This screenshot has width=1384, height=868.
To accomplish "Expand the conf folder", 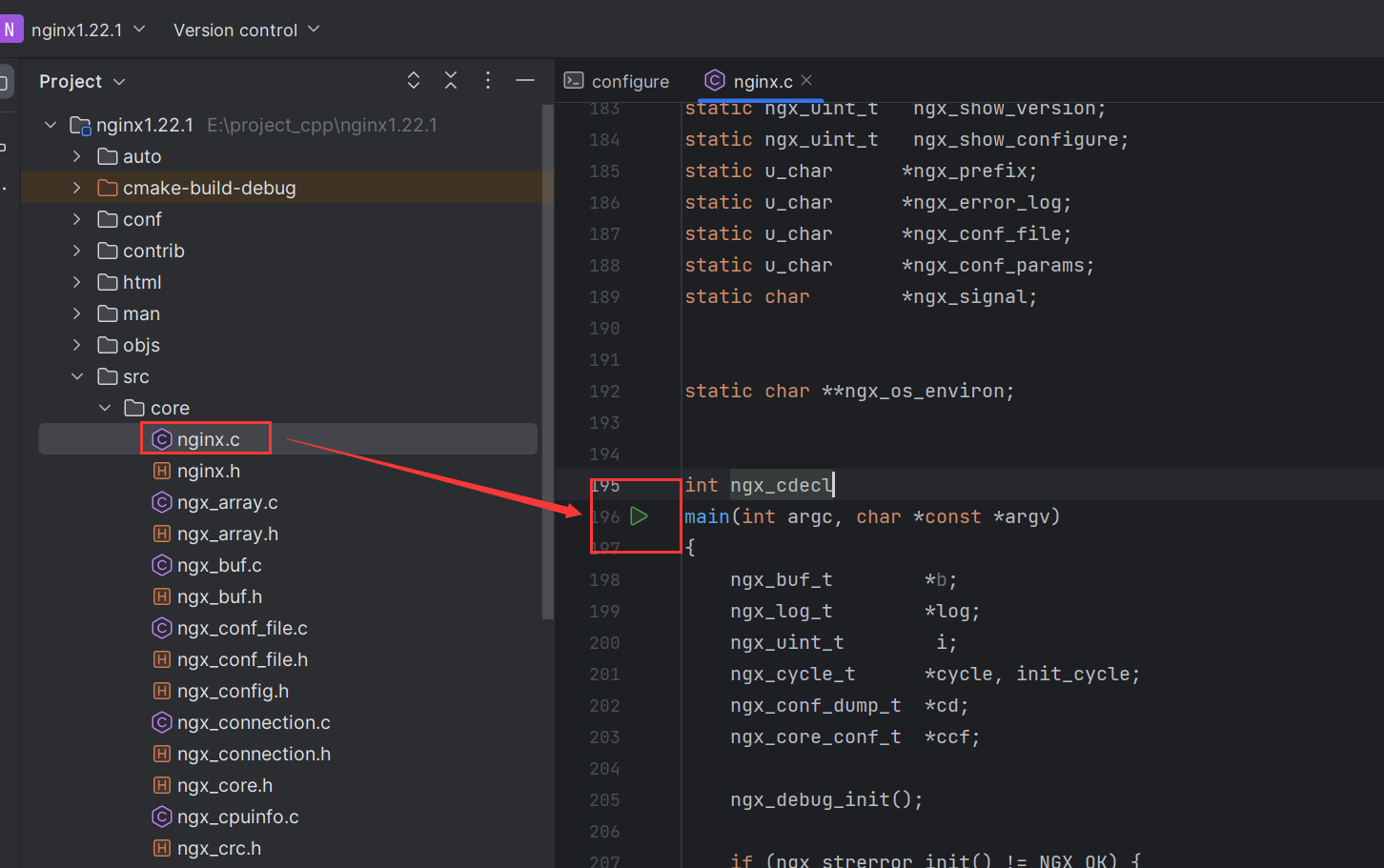I will tap(77, 219).
